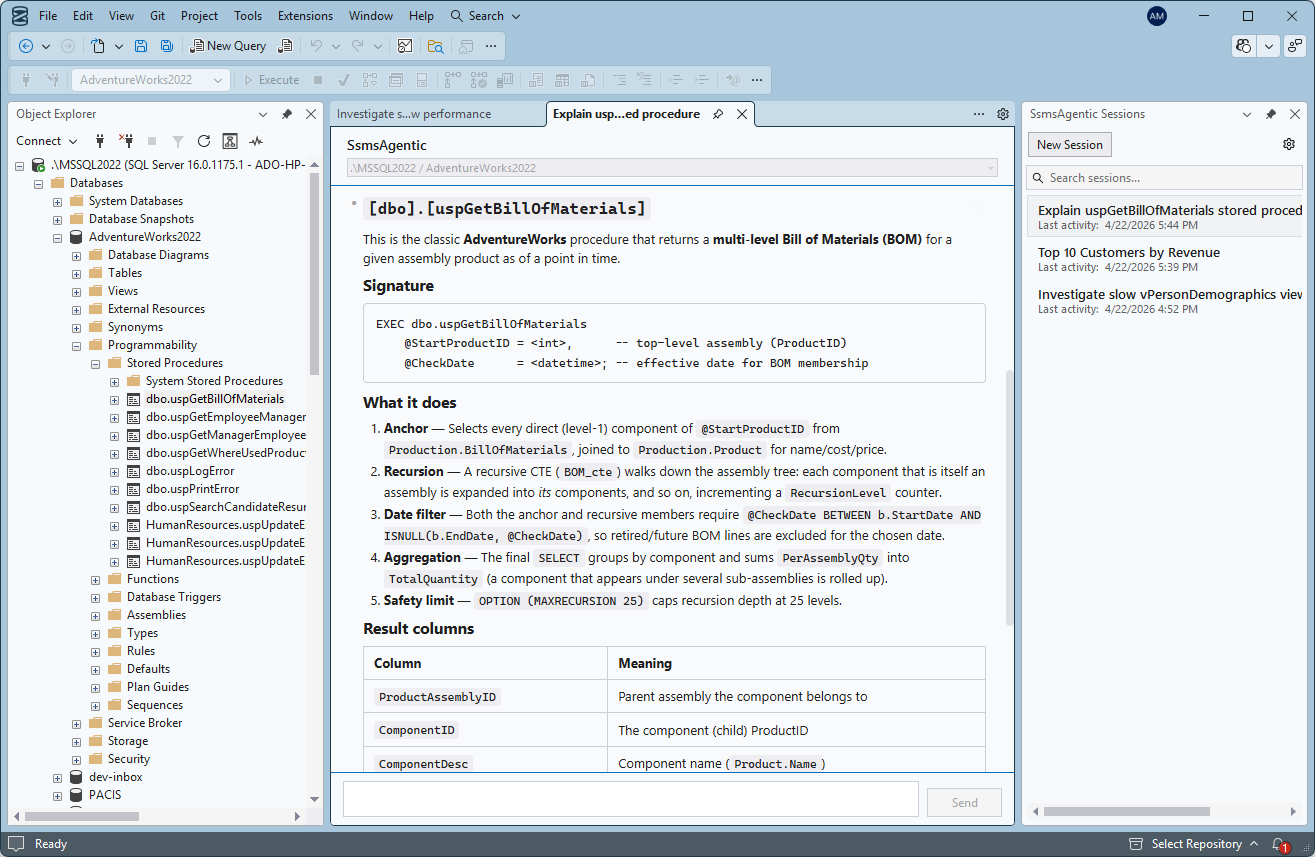1315x857 pixels.
Task: Click the navigate backward arrow icon
Action: pyautogui.click(x=25, y=45)
